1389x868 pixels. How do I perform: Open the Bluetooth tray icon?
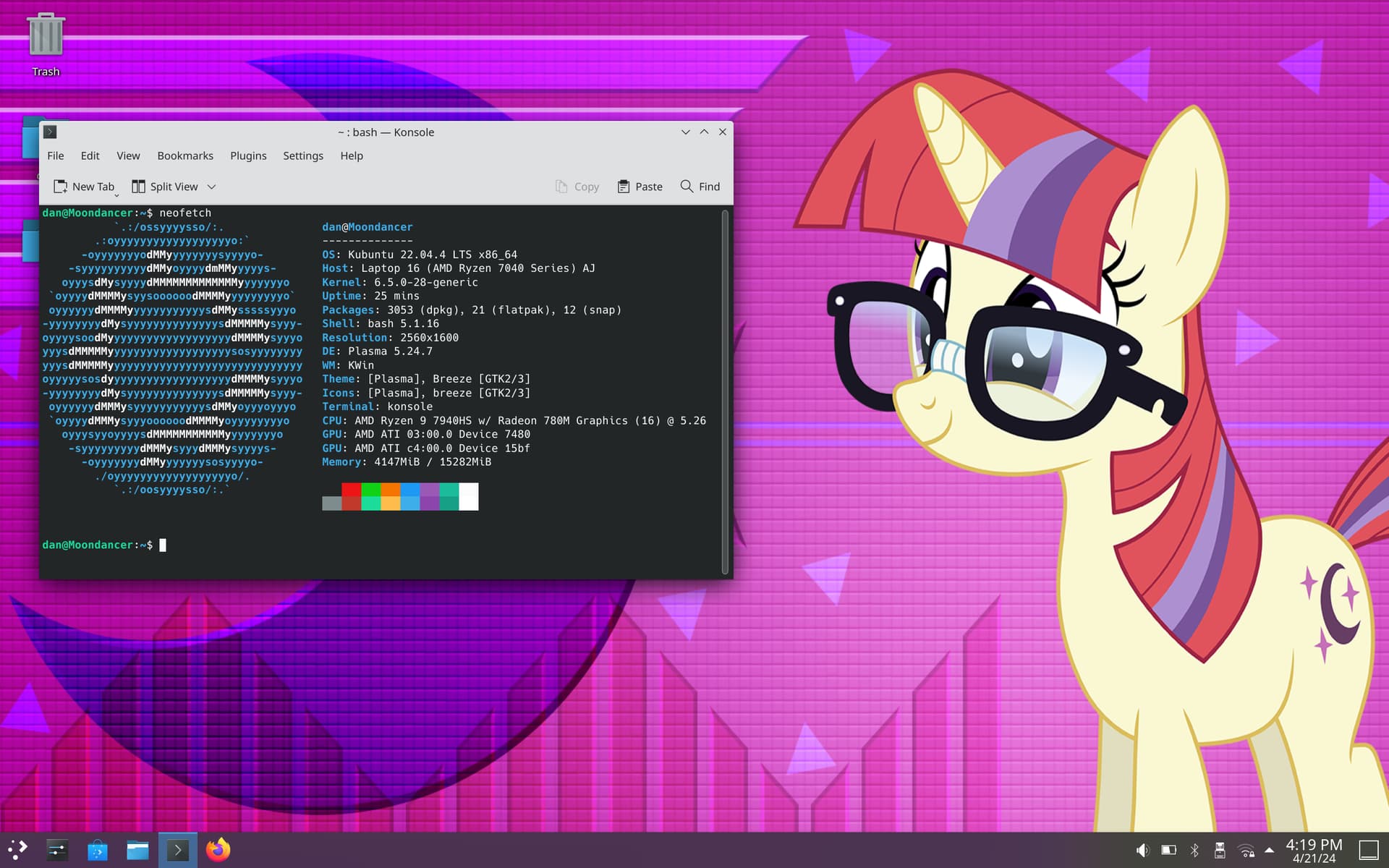click(x=1194, y=851)
